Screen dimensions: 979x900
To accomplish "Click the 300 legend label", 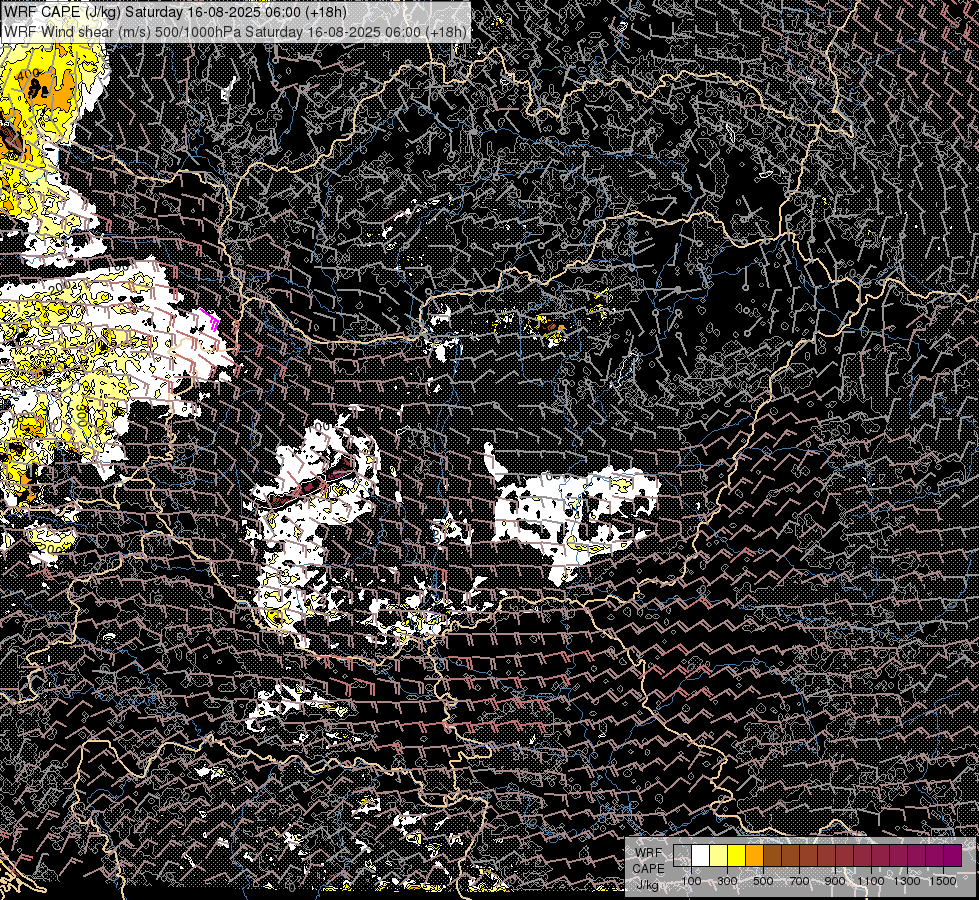I will point(727,881).
